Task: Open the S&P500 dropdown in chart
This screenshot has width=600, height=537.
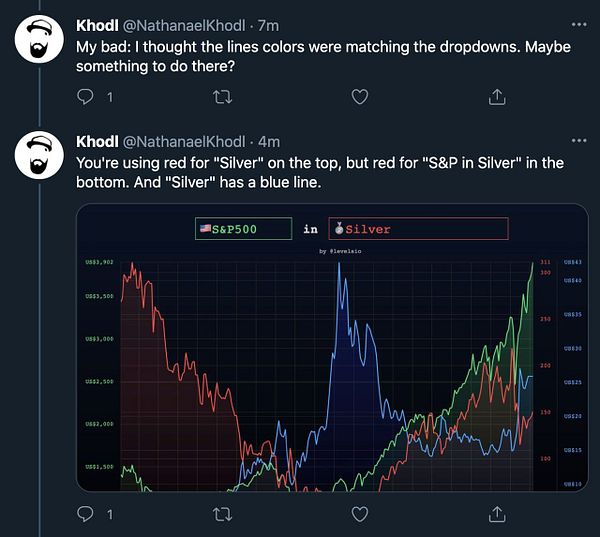Action: coord(244,229)
